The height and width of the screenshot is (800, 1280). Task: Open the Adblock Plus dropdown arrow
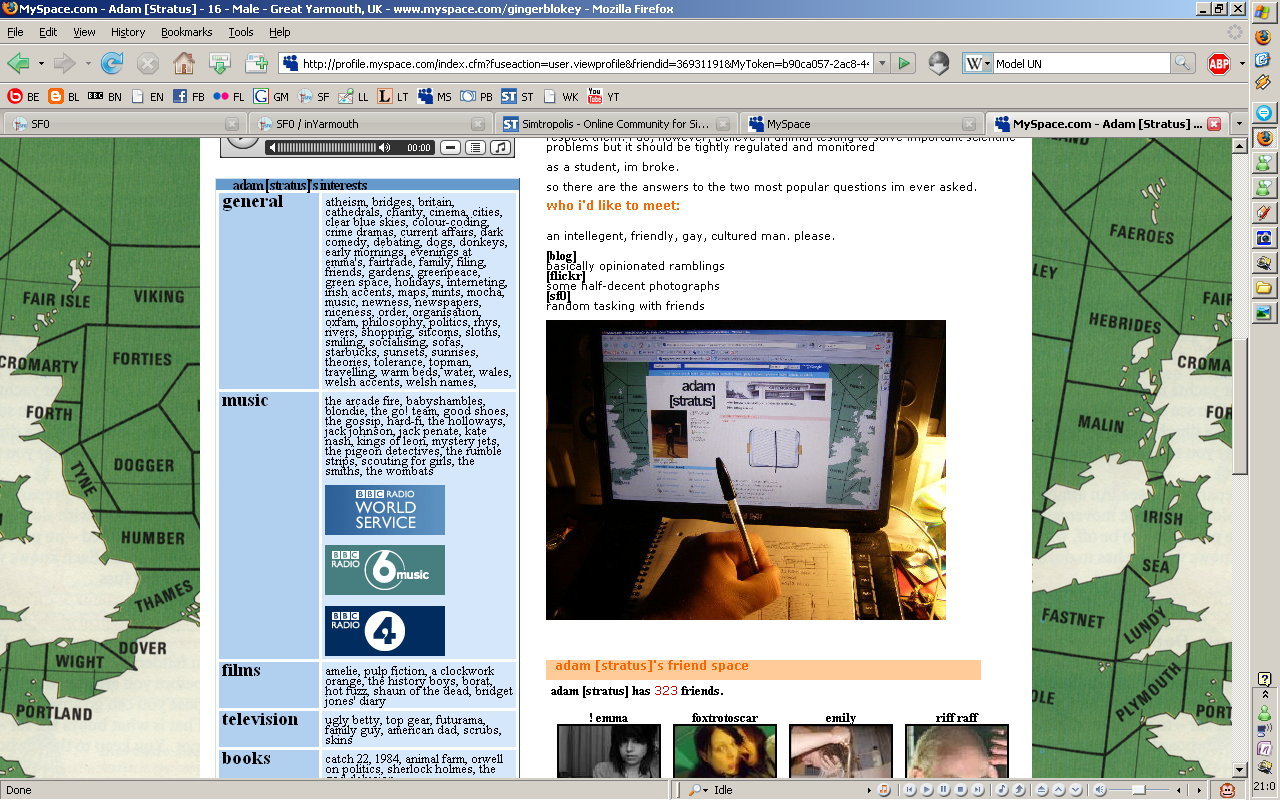pos(1241,64)
